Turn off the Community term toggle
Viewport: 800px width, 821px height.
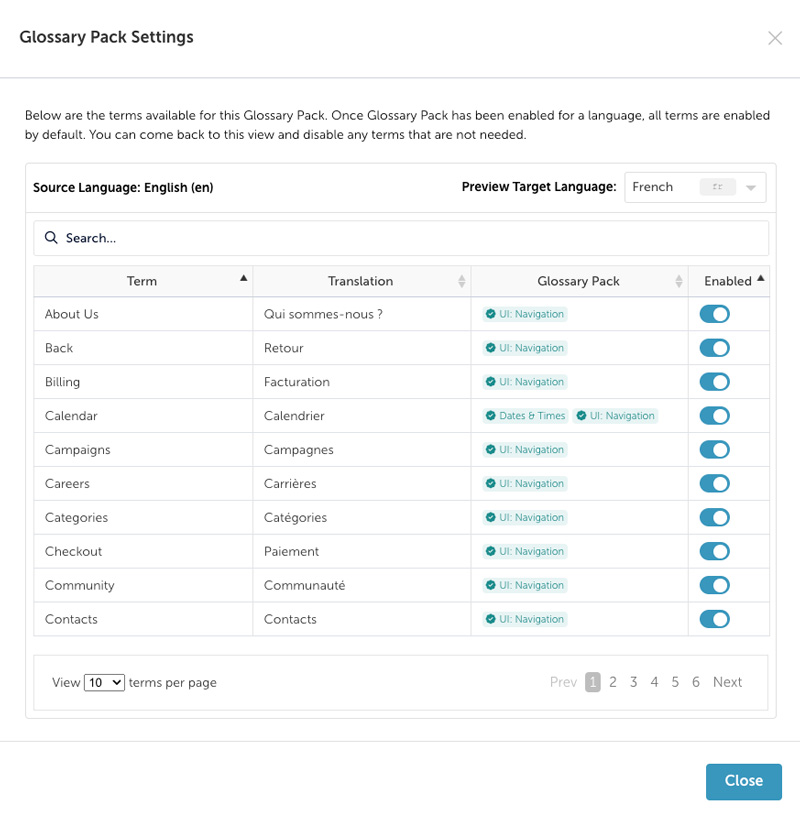(x=714, y=585)
